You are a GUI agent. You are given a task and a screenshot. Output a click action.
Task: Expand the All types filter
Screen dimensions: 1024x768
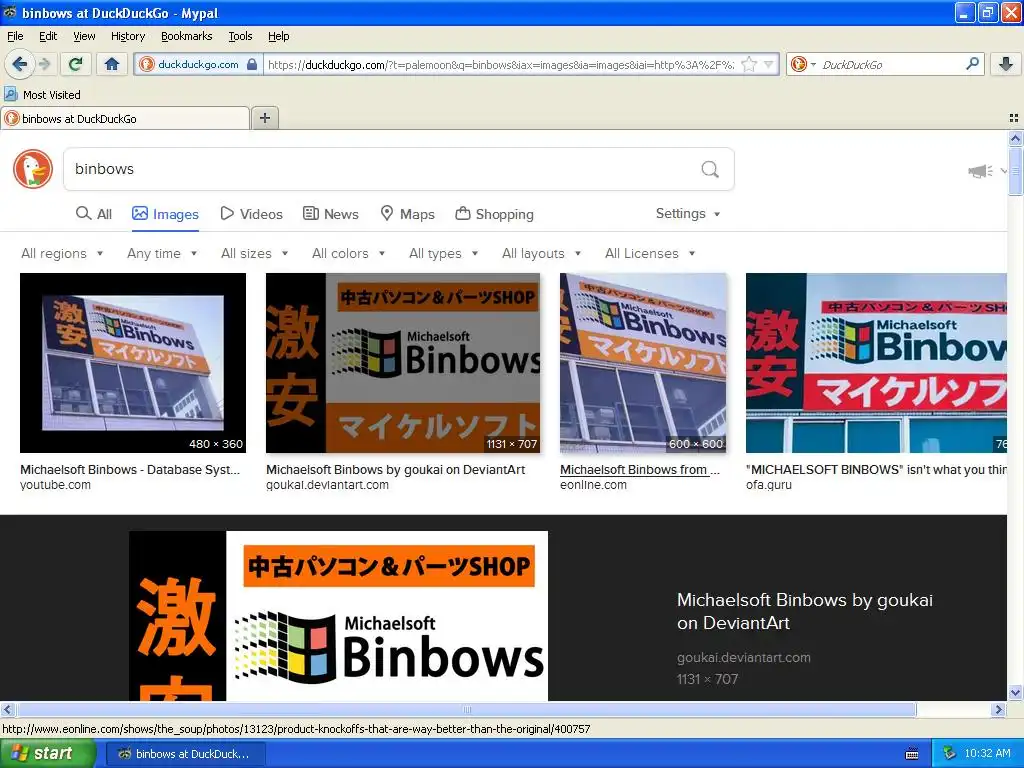[x=443, y=253]
